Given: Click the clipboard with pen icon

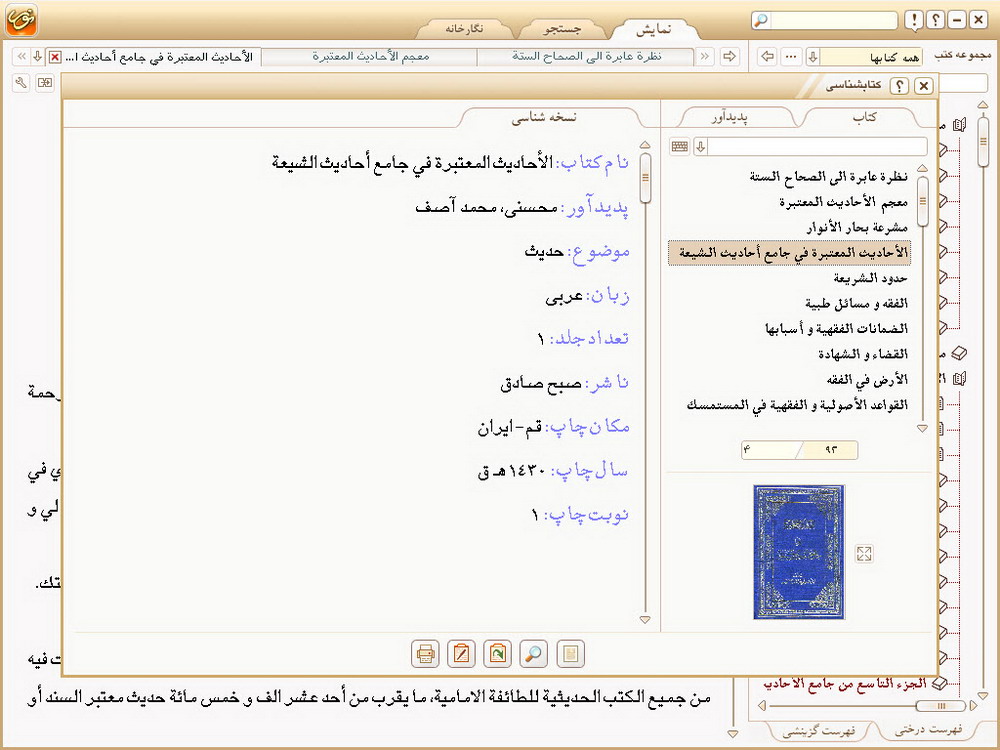Looking at the screenshot, I should (x=461, y=654).
